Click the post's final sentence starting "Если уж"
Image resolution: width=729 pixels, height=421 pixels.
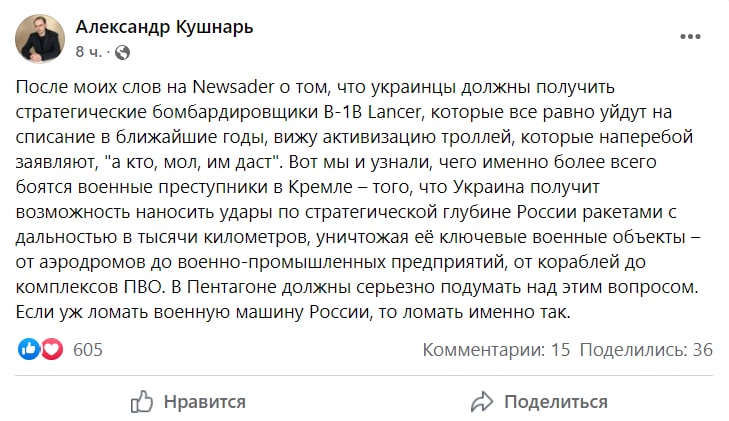click(x=295, y=312)
